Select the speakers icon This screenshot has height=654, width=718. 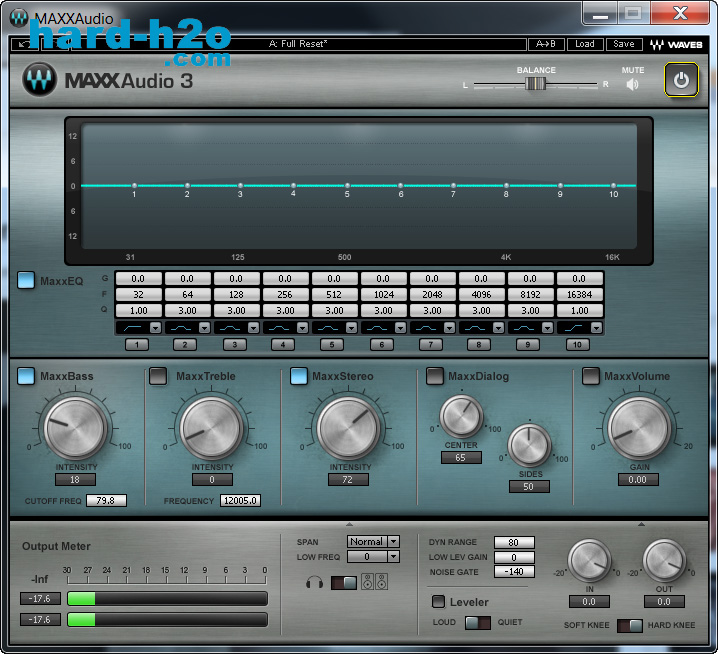coord(375,582)
